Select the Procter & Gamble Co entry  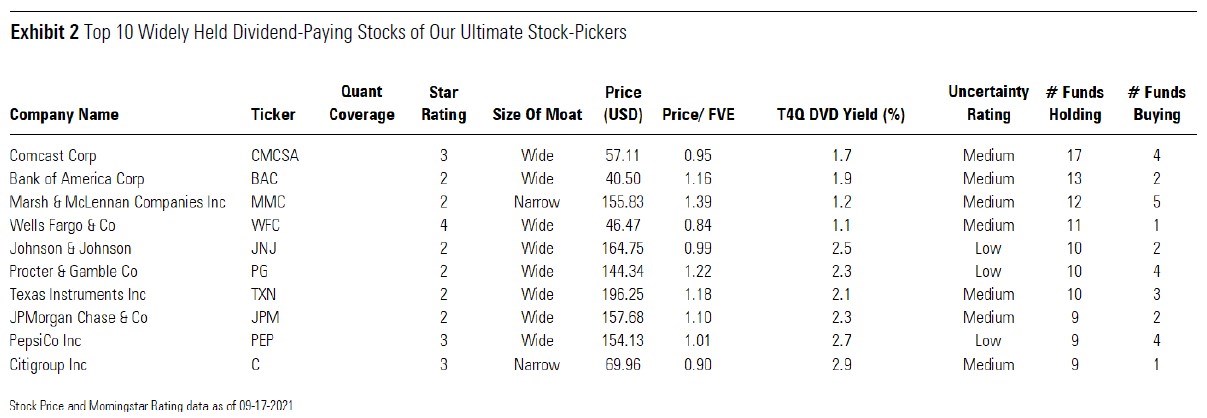point(73,272)
